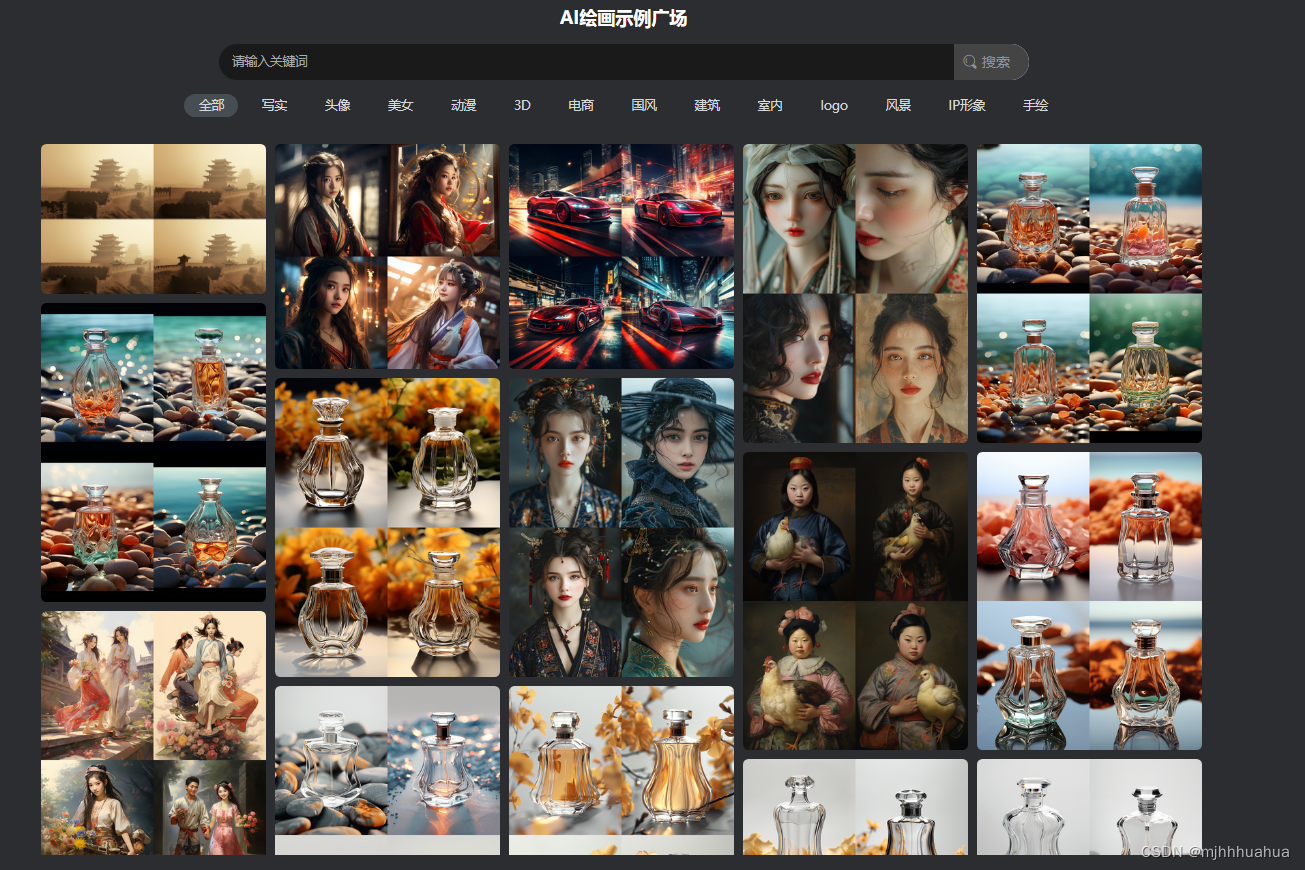Select the 全部 category tab

211,105
